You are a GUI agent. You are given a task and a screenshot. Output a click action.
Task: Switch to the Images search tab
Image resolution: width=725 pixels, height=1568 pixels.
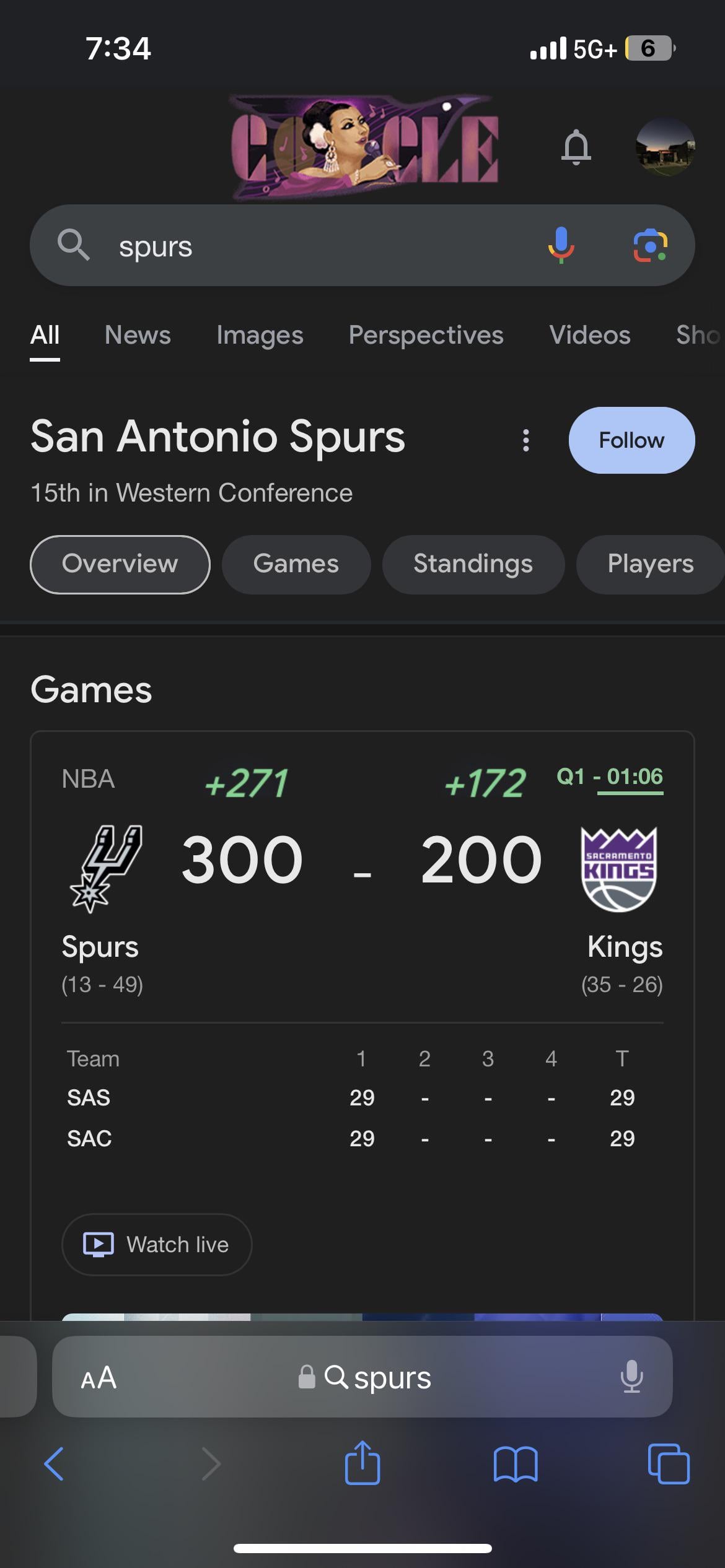coord(260,335)
